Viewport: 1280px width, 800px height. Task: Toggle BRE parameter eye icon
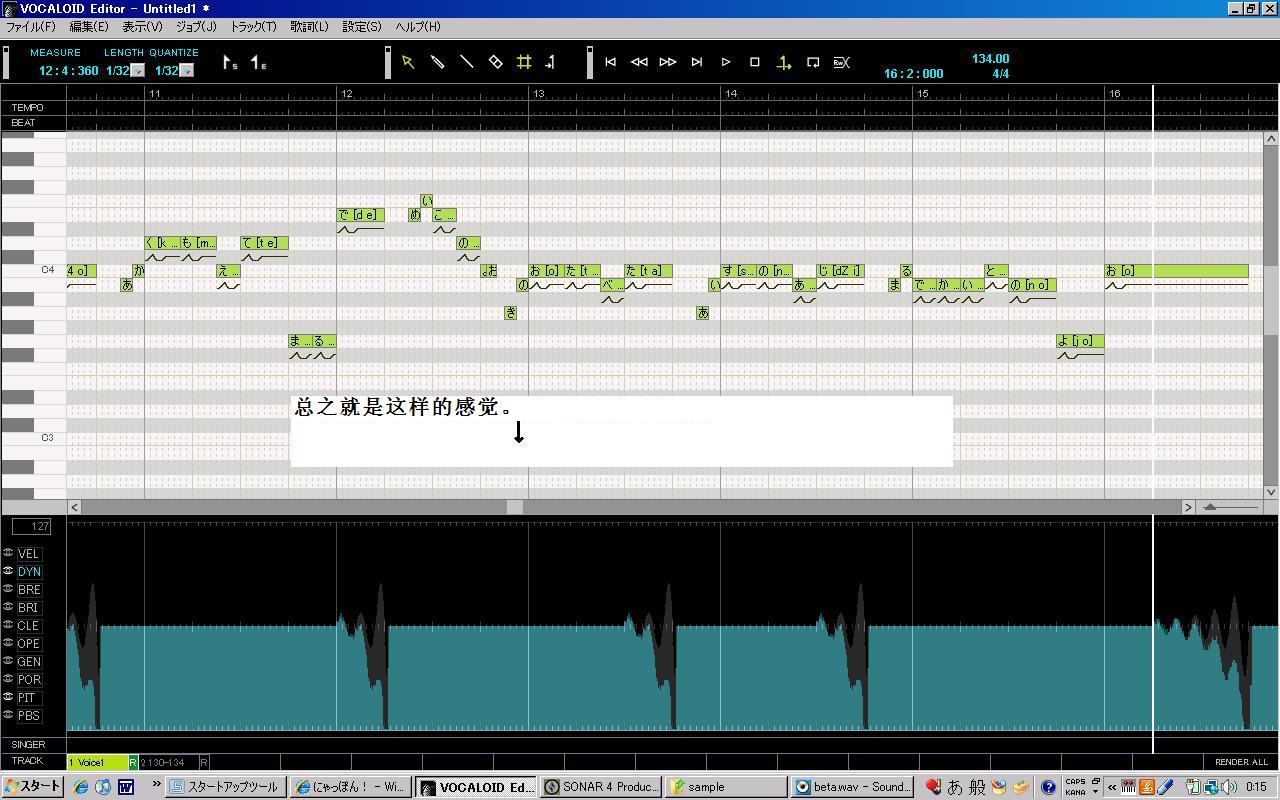click(8, 589)
